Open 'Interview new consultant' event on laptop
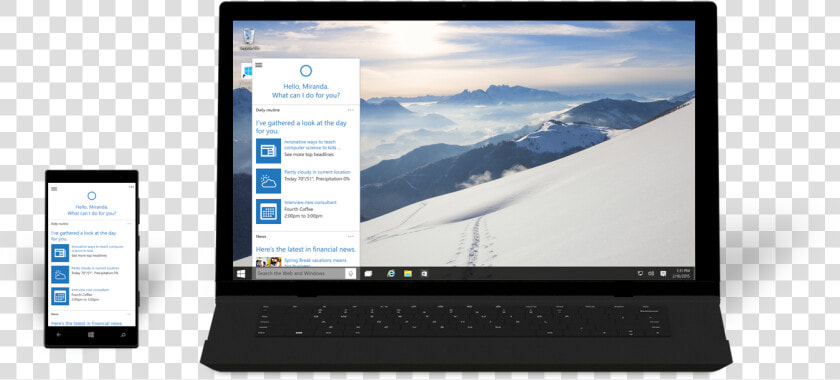This screenshot has height=380, width=840. 310,203
